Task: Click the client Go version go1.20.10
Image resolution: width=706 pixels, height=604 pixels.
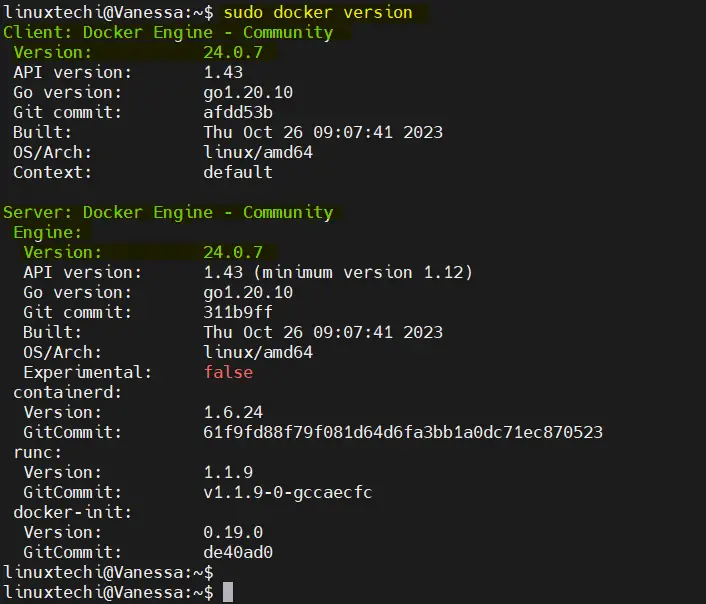Action: (248, 92)
